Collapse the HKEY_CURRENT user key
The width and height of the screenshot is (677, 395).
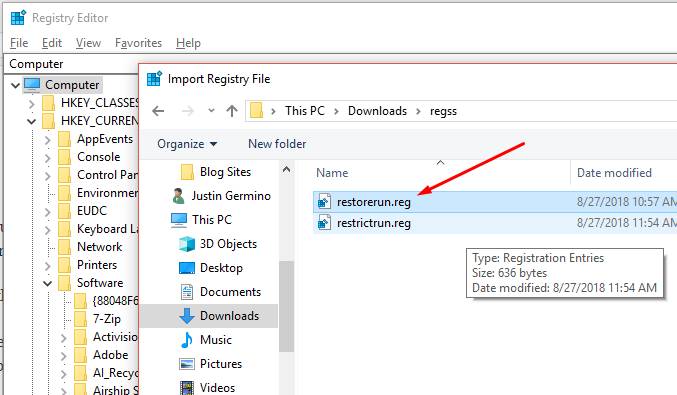pyautogui.click(x=32, y=121)
